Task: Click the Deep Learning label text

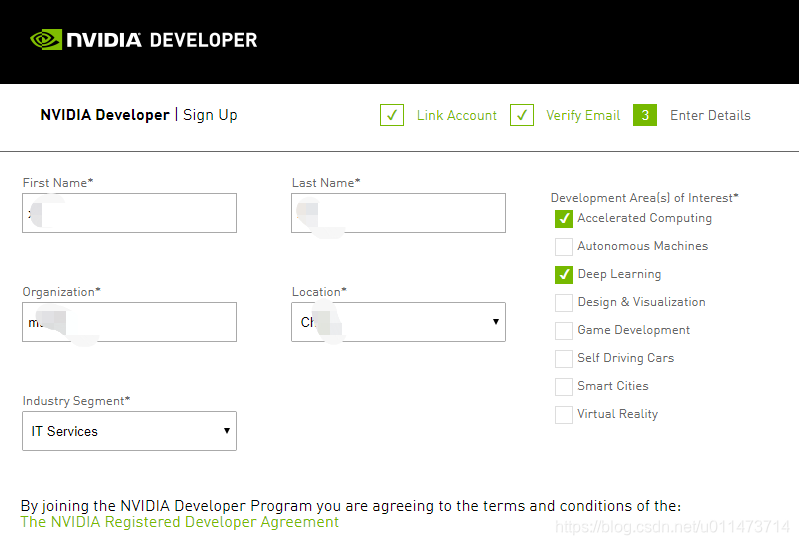Action: (619, 274)
